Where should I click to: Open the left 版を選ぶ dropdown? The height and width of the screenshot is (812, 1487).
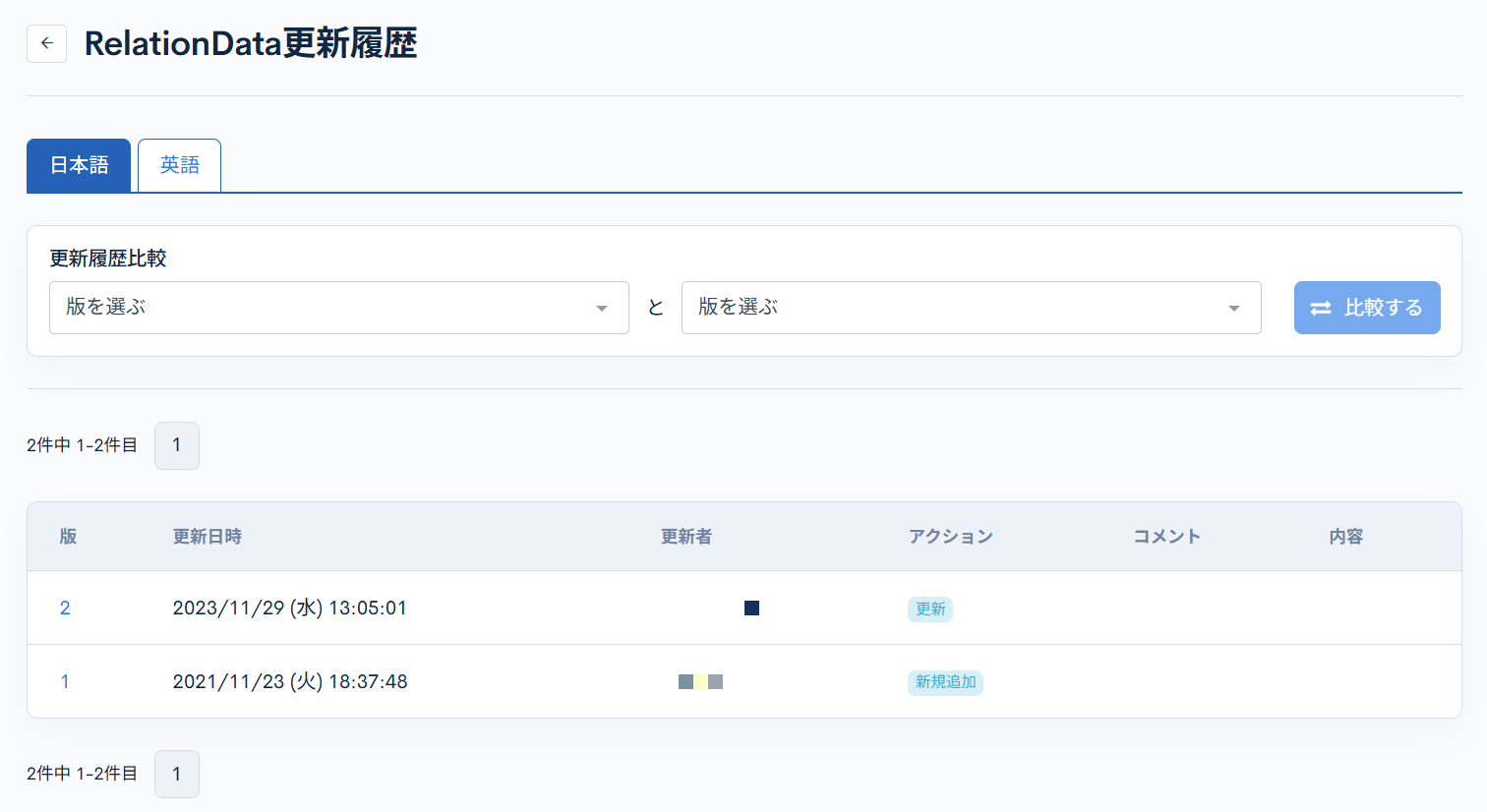tap(338, 308)
